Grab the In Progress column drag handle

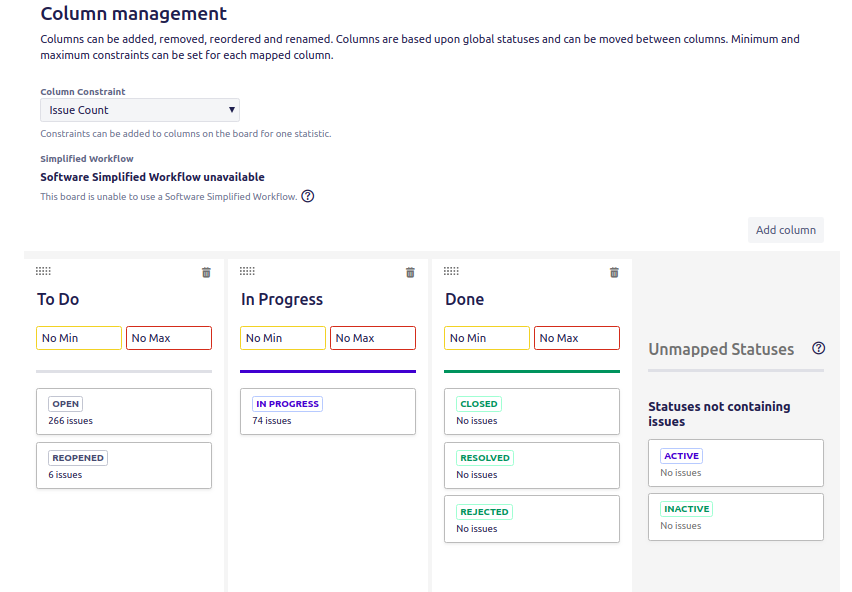(x=247, y=271)
